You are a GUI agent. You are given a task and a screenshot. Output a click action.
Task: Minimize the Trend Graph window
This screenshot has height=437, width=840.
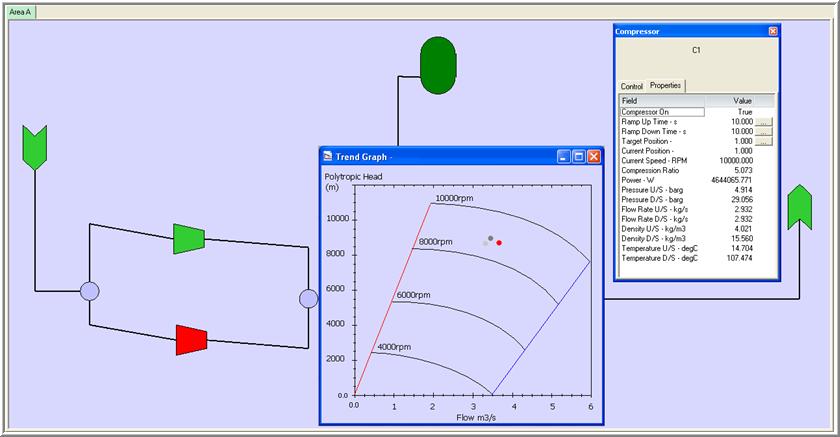563,156
